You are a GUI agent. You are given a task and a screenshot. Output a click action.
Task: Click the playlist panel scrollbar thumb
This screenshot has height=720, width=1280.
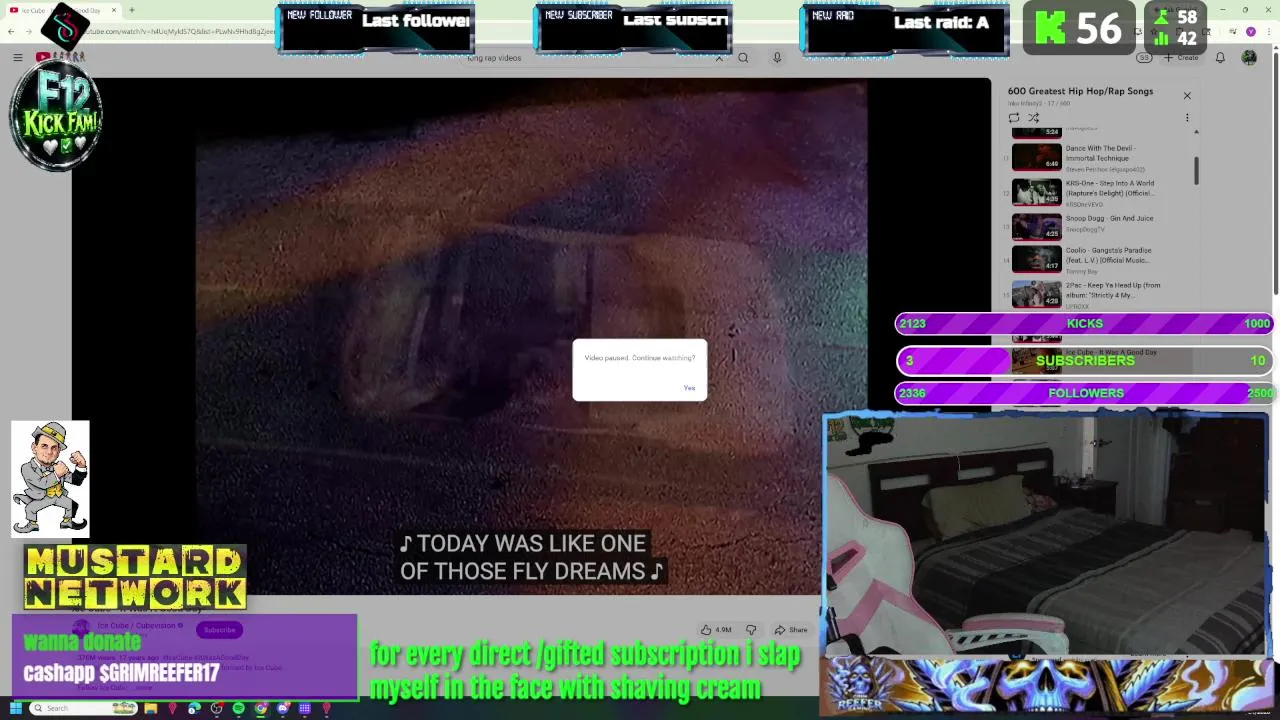tap(1195, 170)
